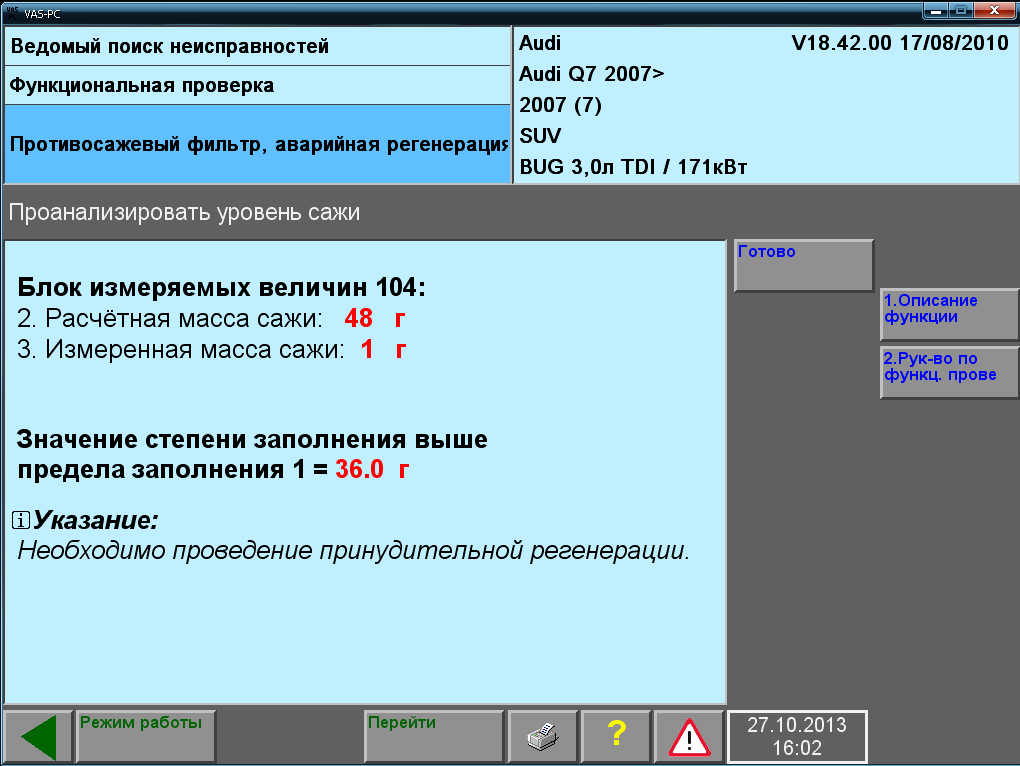Click the calculated soot mass value 48 г
The width and height of the screenshot is (1020, 766).
coord(375,318)
